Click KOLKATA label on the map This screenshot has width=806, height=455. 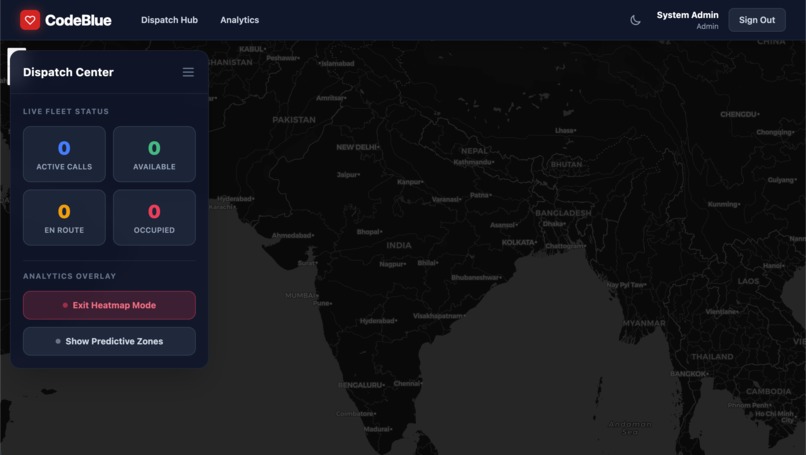[x=519, y=242]
